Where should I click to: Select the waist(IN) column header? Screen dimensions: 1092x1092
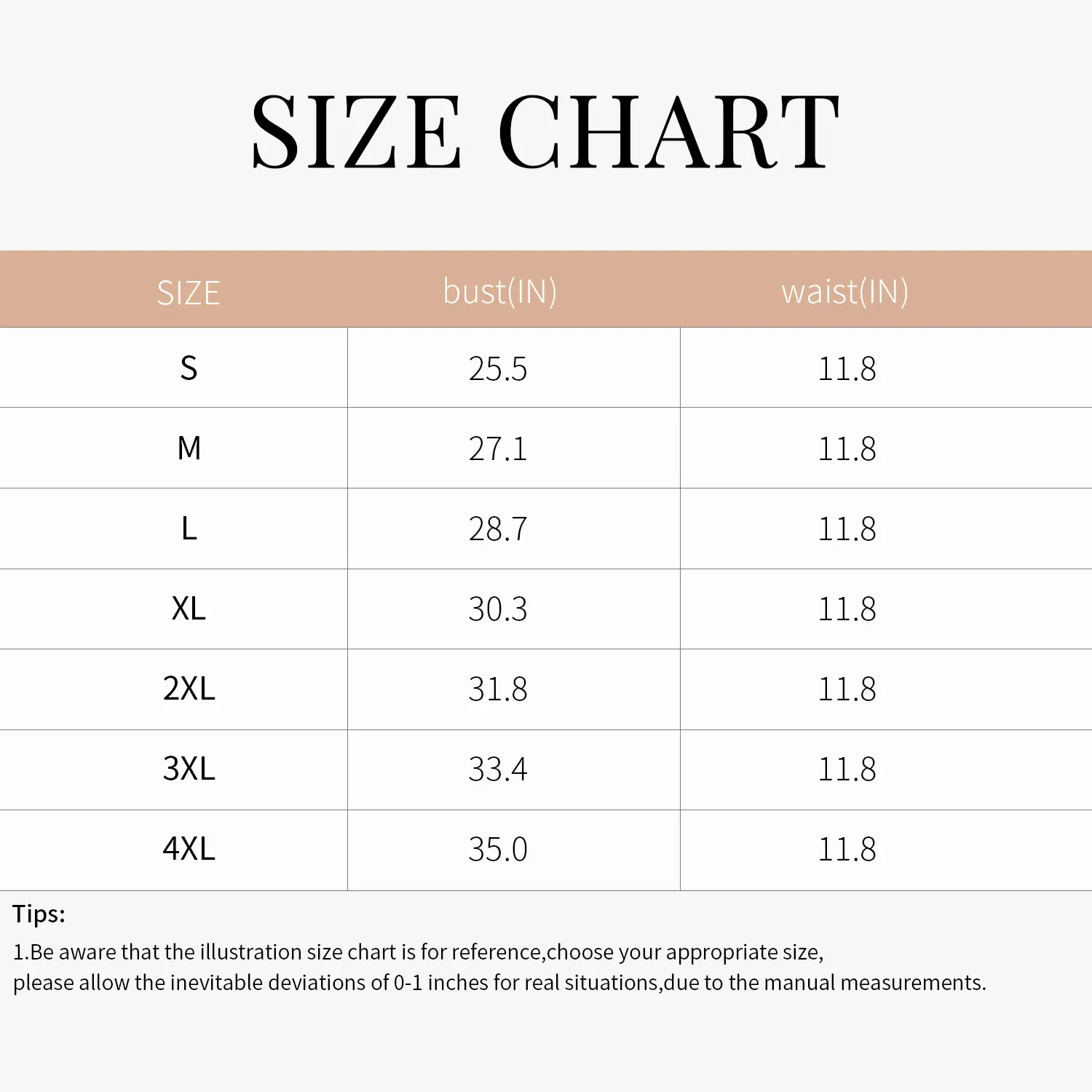845,292
